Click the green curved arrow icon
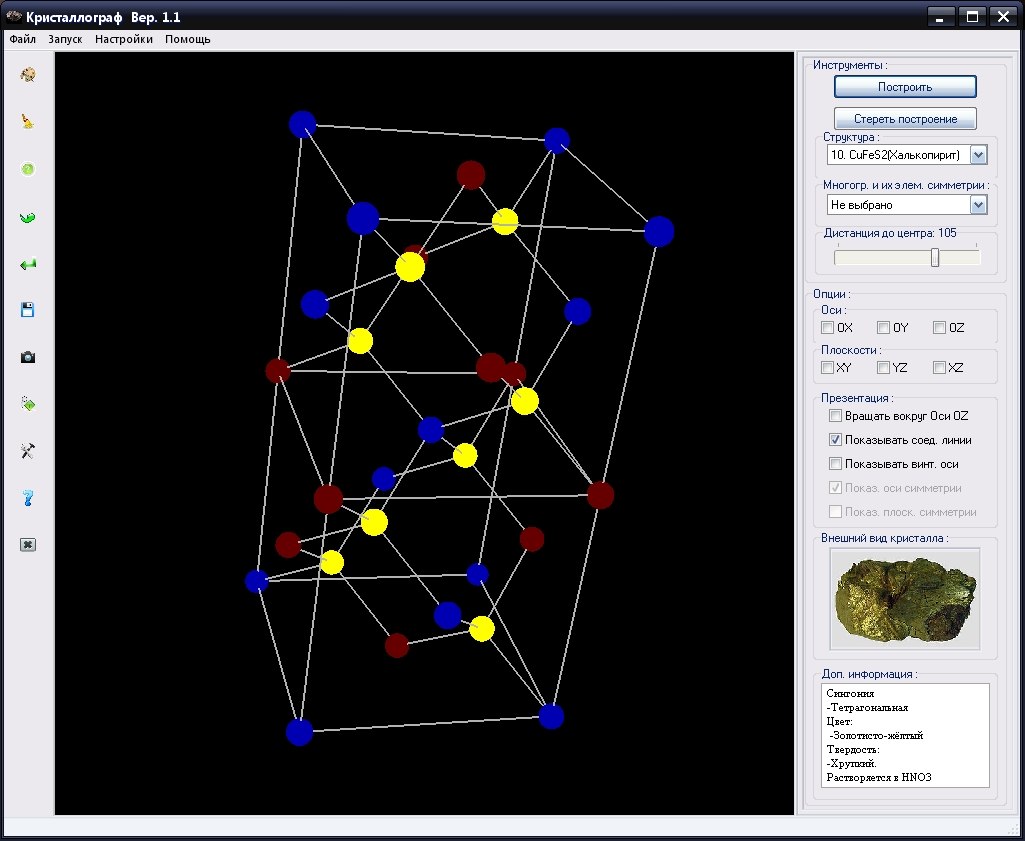This screenshot has width=1025, height=841. click(27, 217)
